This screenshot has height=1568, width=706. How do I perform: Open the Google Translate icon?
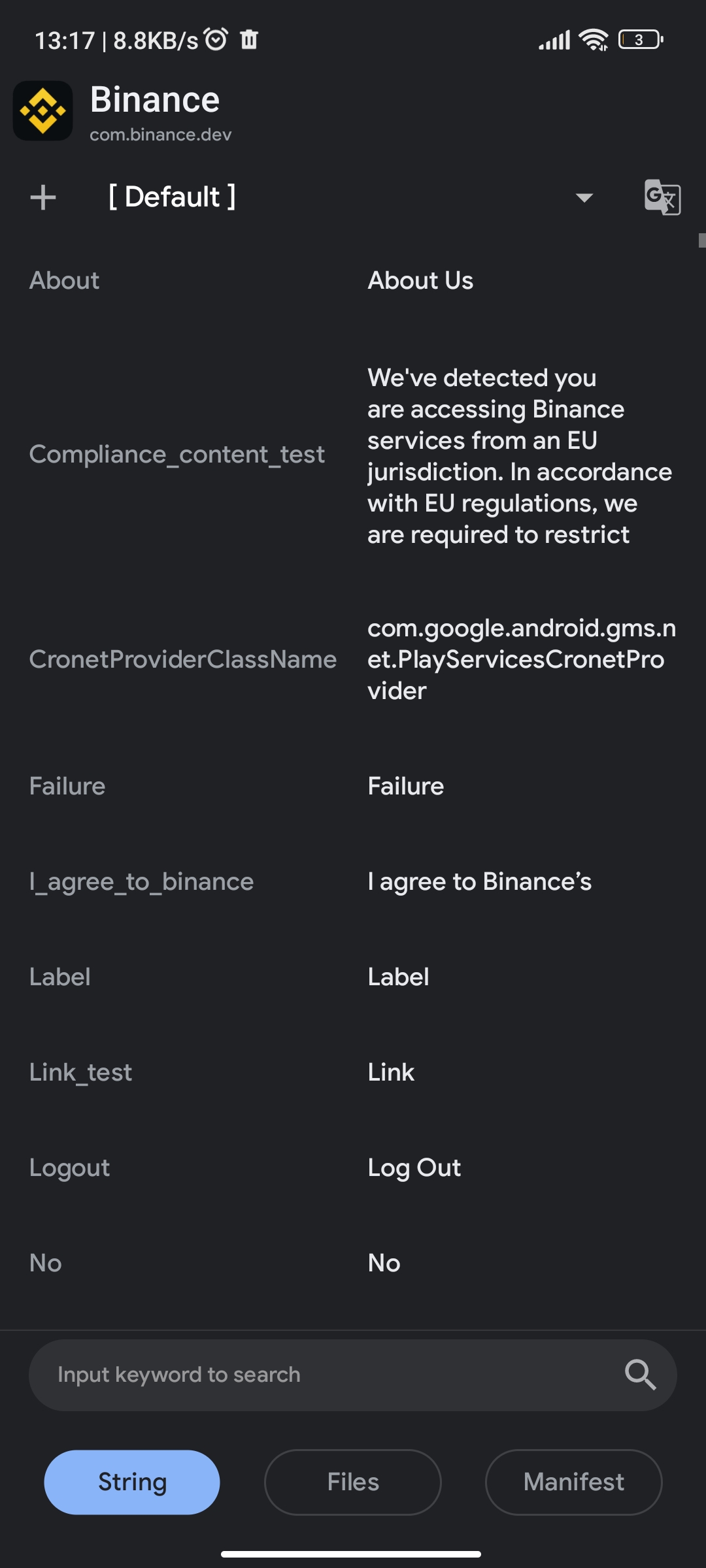(x=662, y=197)
